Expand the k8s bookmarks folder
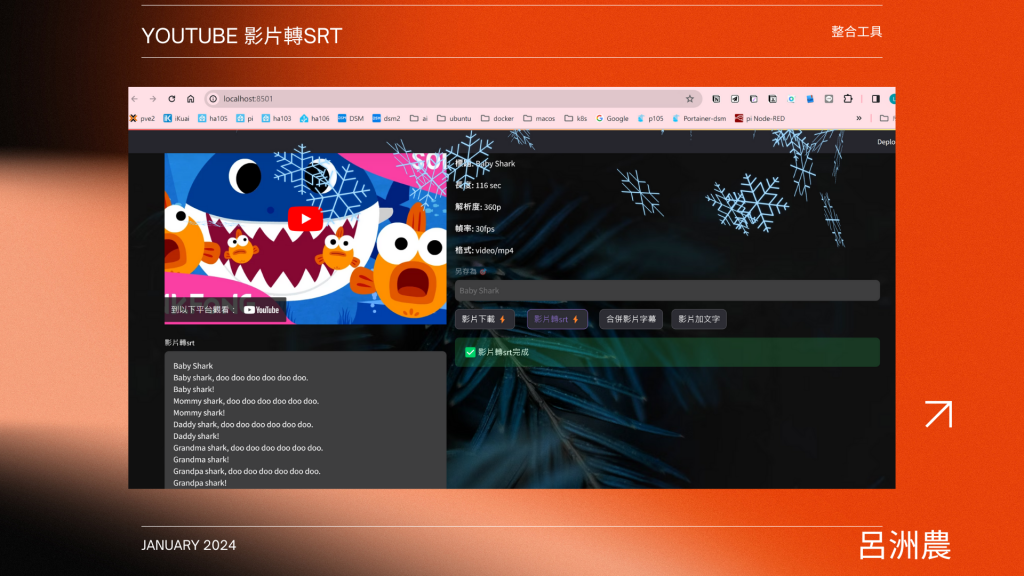Viewport: 1024px width, 576px height. click(575, 118)
